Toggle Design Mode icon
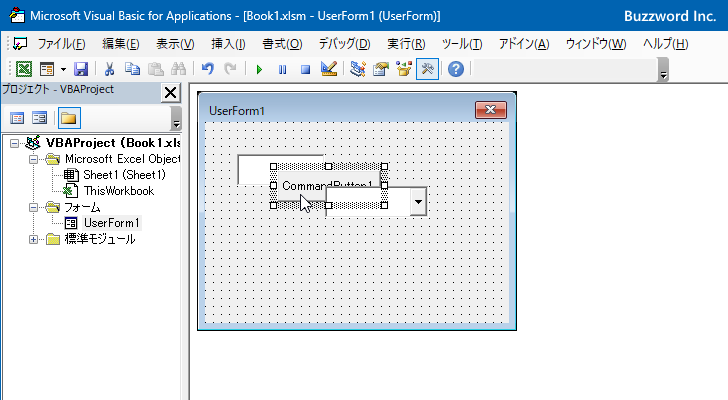Screen dimensions: 728x400 (x=329, y=69)
